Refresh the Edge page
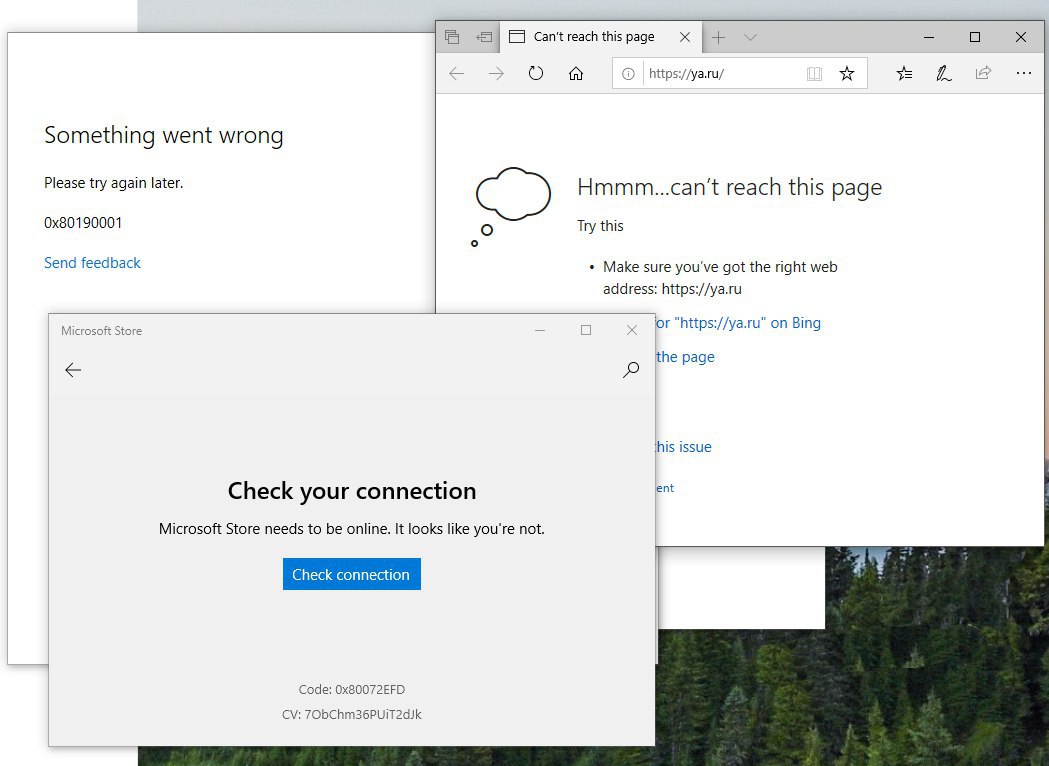Viewport: 1049px width, 766px height. pyautogui.click(x=536, y=73)
